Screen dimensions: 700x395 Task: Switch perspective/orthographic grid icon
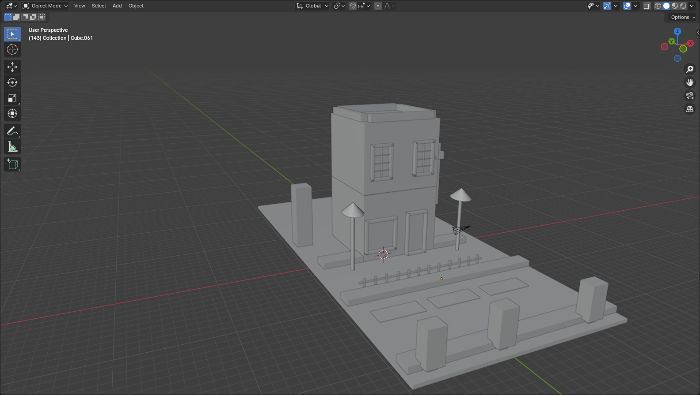690,109
